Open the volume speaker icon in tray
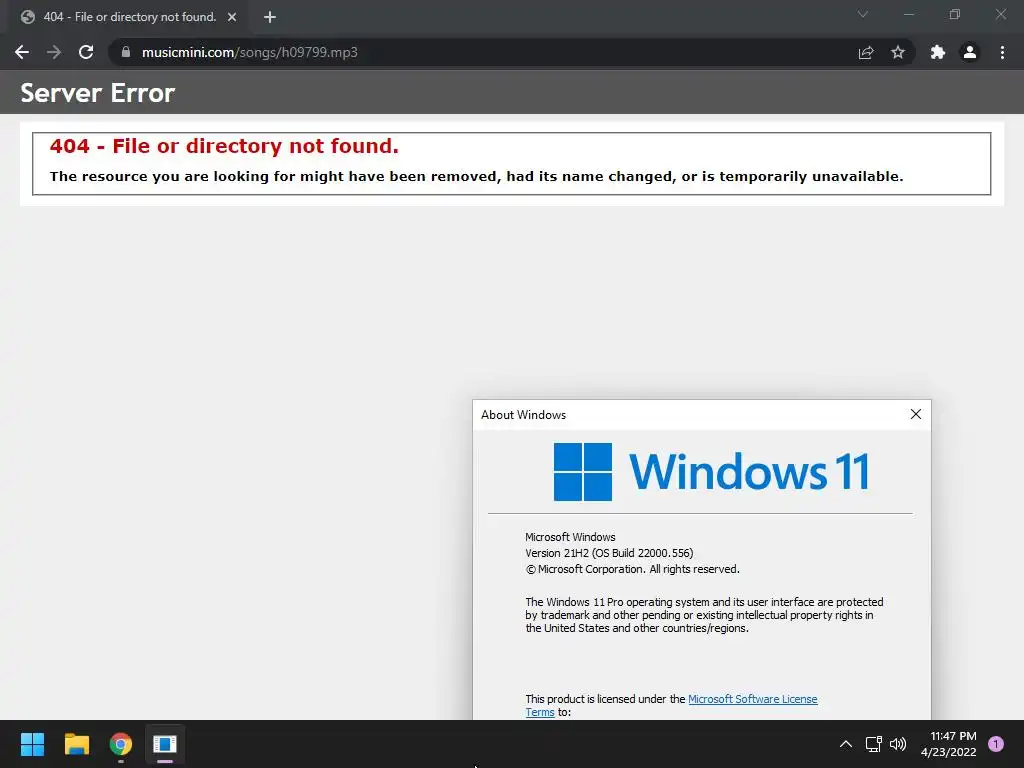This screenshot has width=1024, height=768. (898, 744)
